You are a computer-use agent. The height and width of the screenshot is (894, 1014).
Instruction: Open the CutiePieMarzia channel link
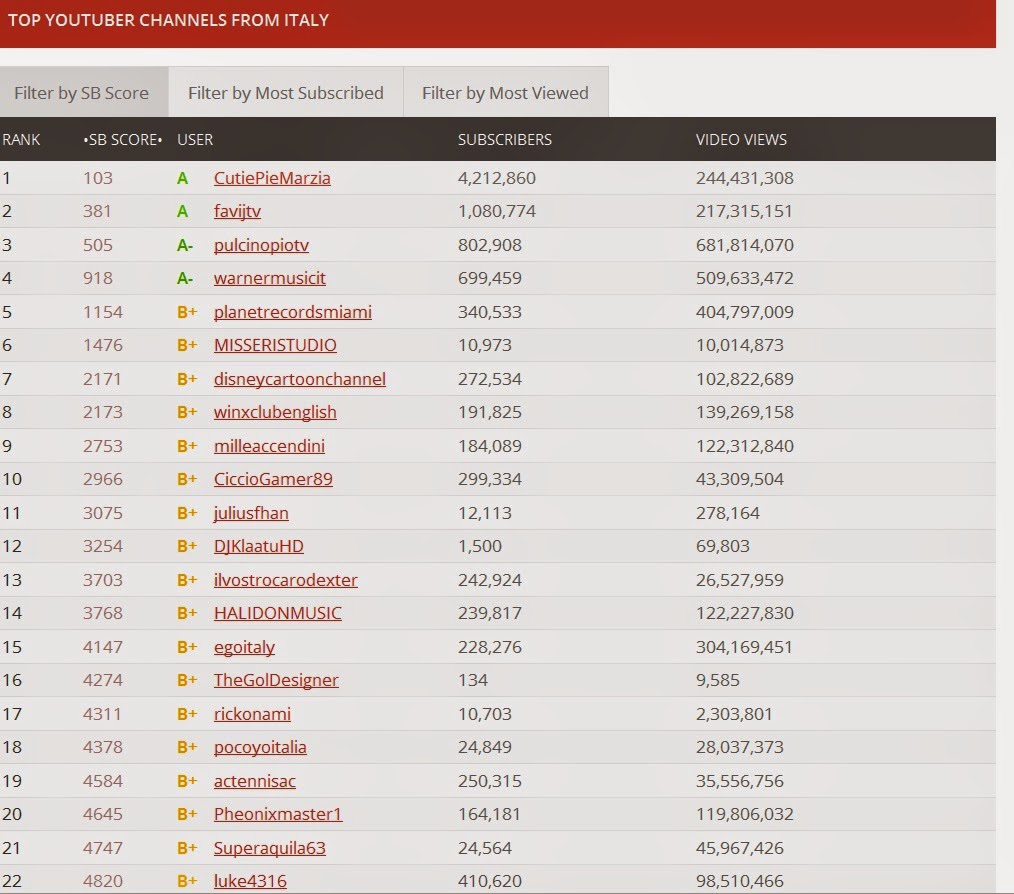point(272,178)
